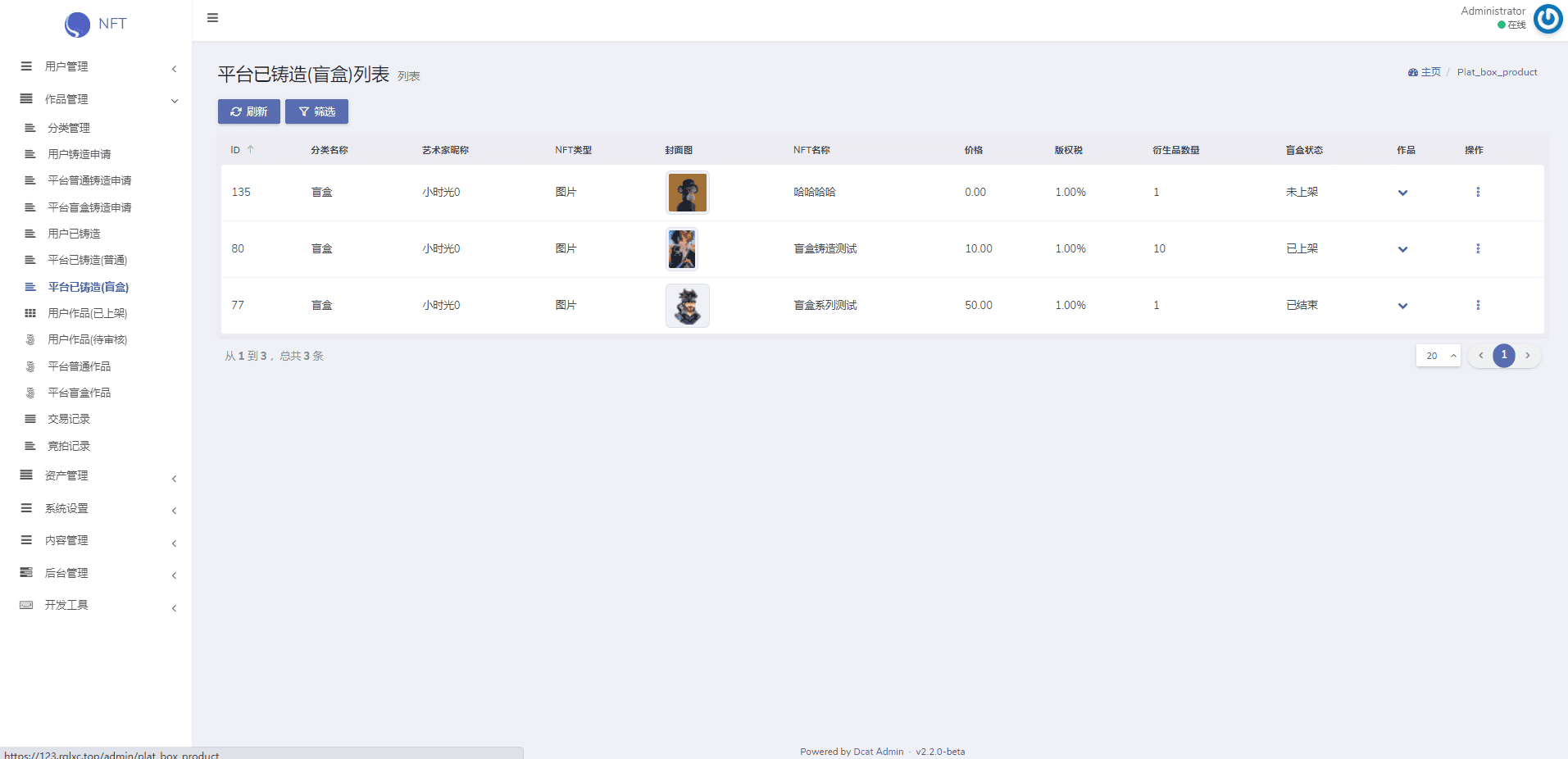Click the 刷新 refresh button
Viewport: 1568px width, 759px height.
[248, 111]
